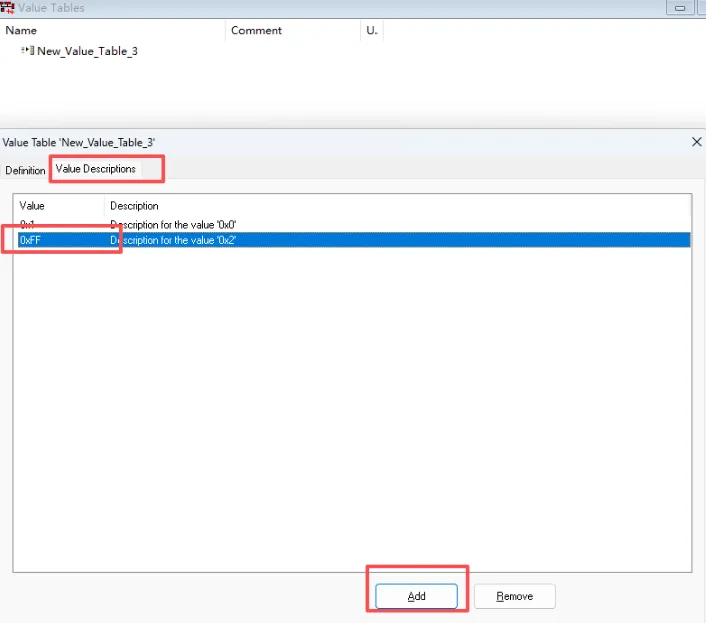Click the Value Table 'New_Value_Table_3' dialog title
The height and width of the screenshot is (623, 706).
78,143
